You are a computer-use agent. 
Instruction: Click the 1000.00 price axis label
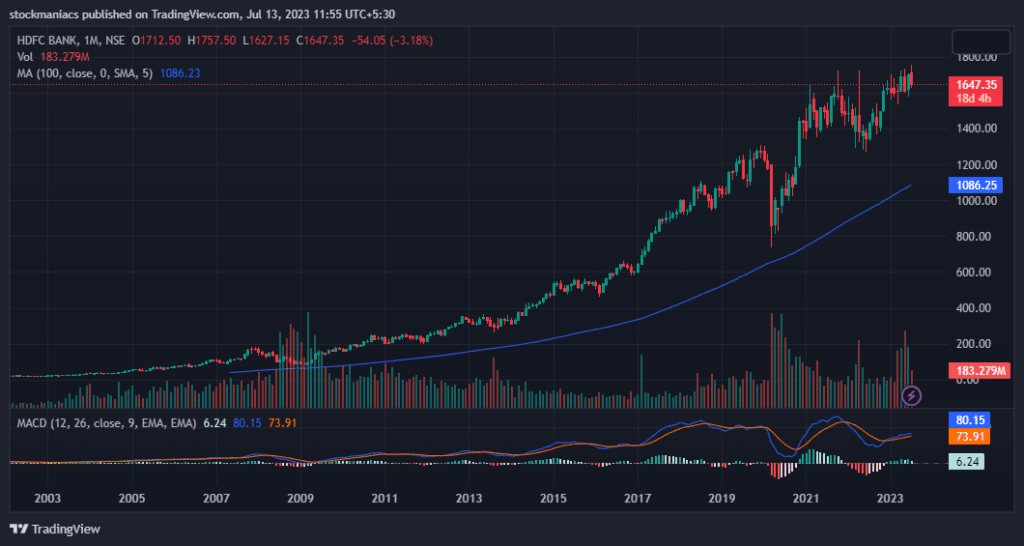pos(976,201)
